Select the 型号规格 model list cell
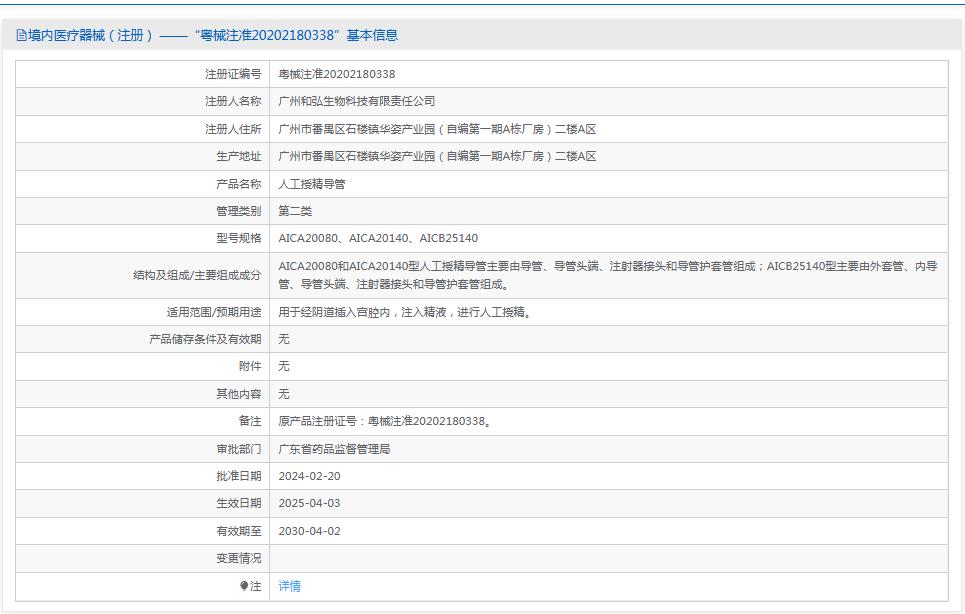The image size is (965, 614). click(380, 239)
